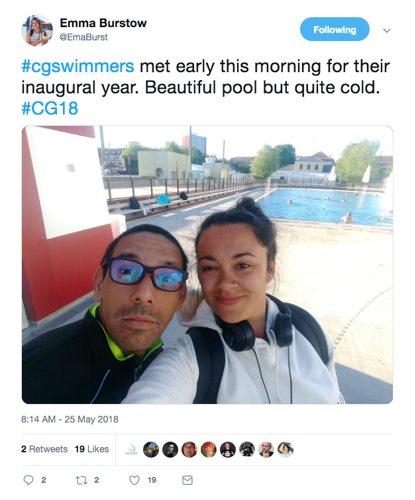Click the heart like icon
Image resolution: width=415 pixels, height=500 pixels.
click(x=134, y=480)
